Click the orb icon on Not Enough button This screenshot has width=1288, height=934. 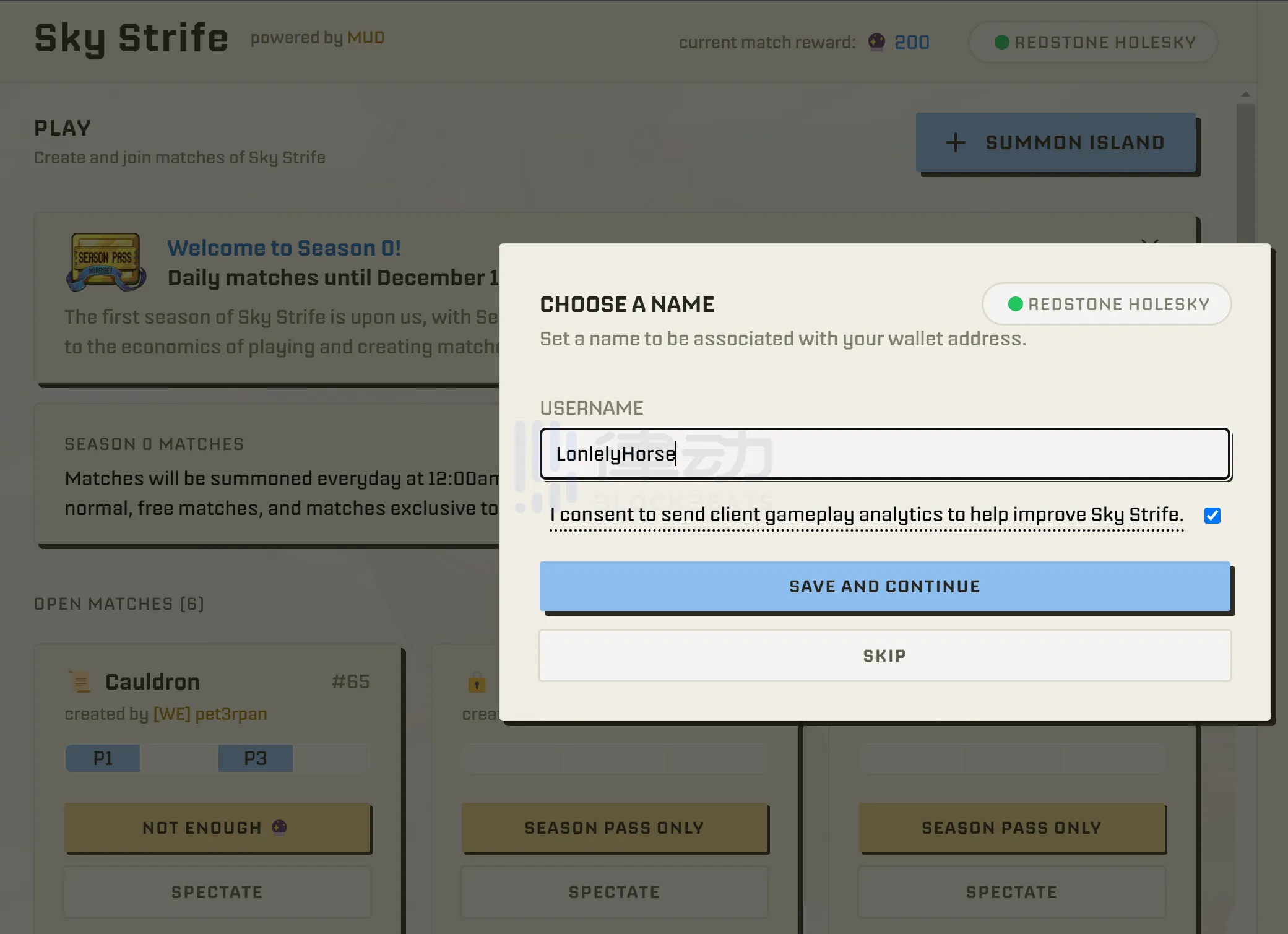click(280, 827)
